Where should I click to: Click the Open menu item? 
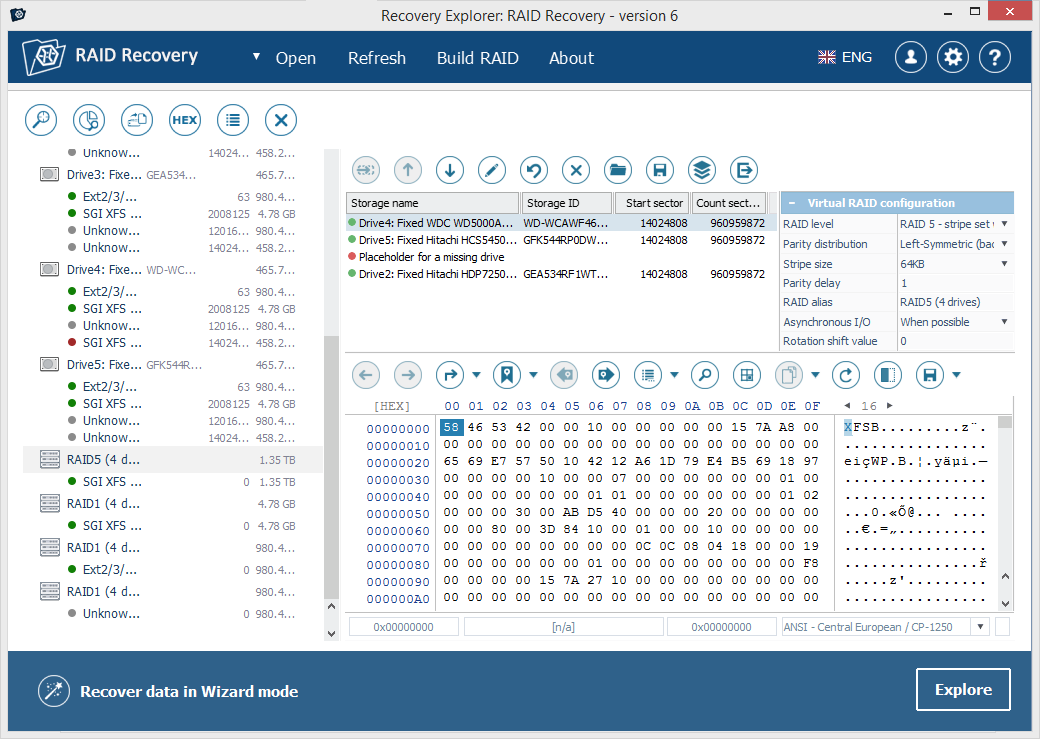296,58
